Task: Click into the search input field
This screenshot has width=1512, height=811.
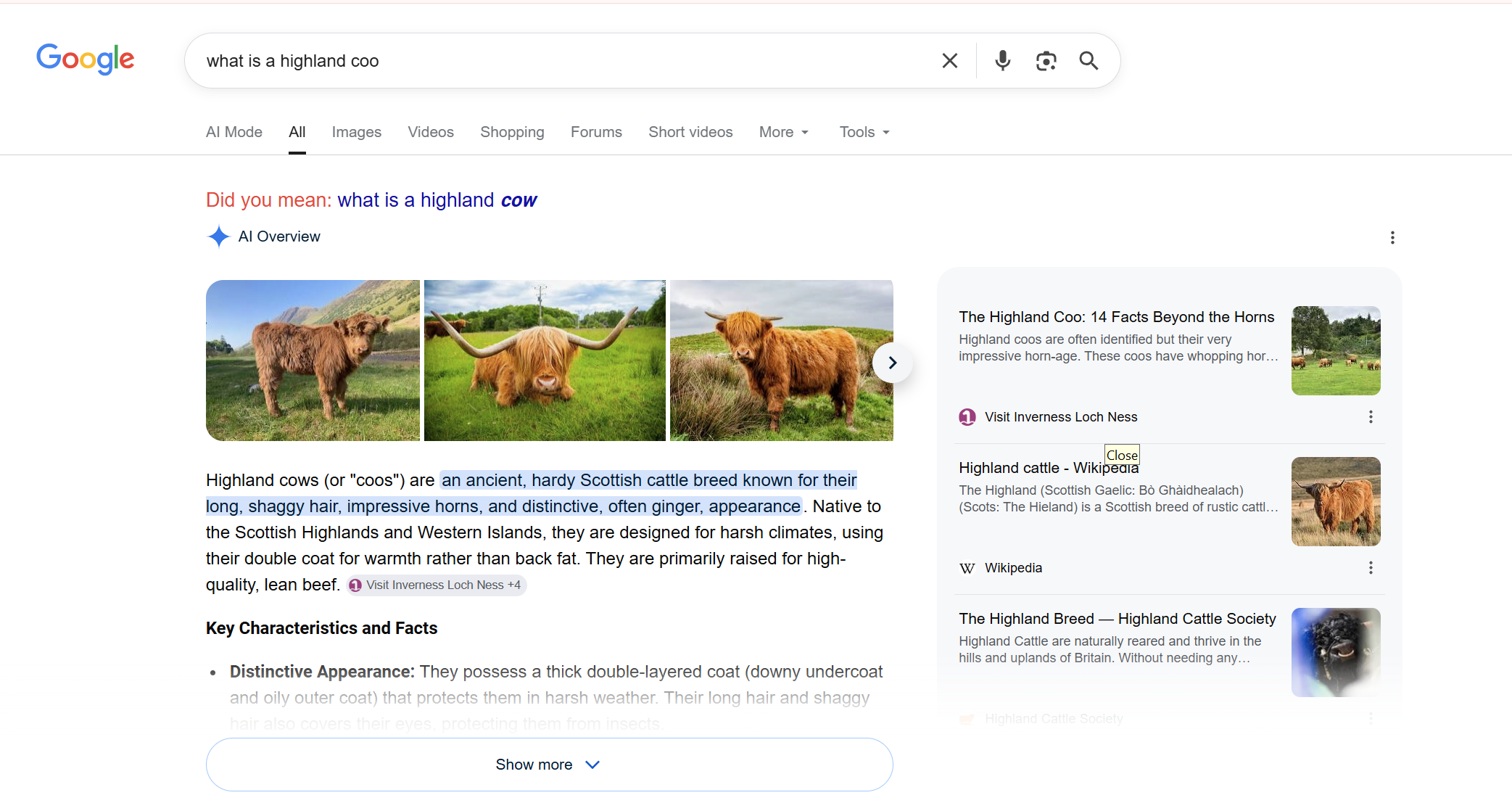Action: tap(566, 61)
